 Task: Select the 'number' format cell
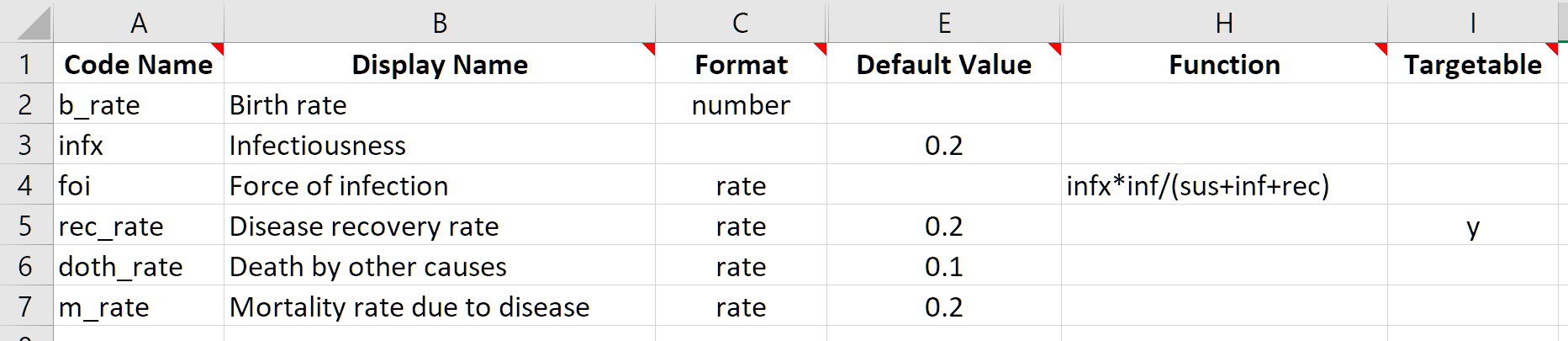(x=741, y=104)
